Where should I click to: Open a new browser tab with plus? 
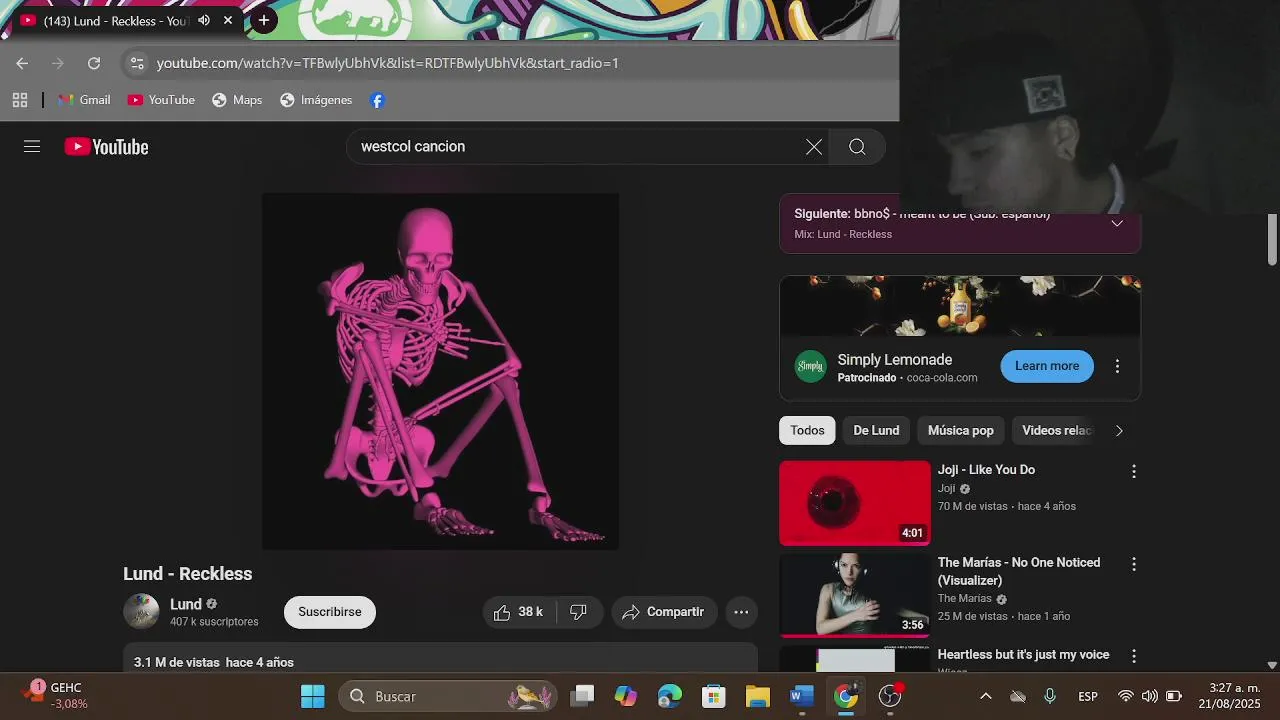(x=263, y=20)
